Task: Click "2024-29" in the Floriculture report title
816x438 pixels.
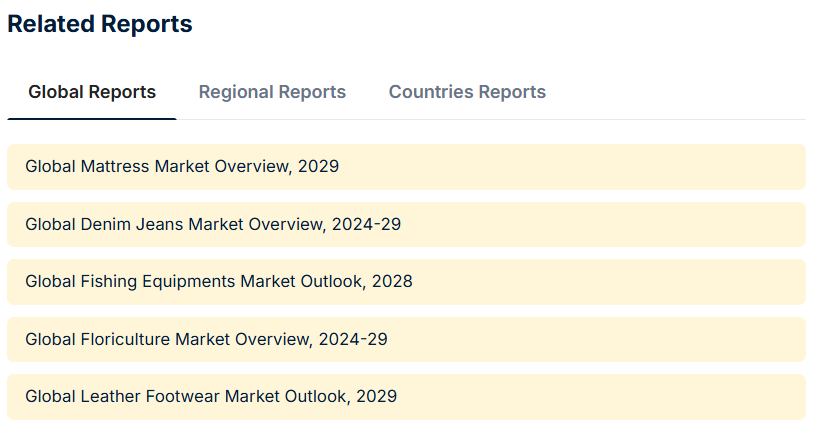Action: 353,339
